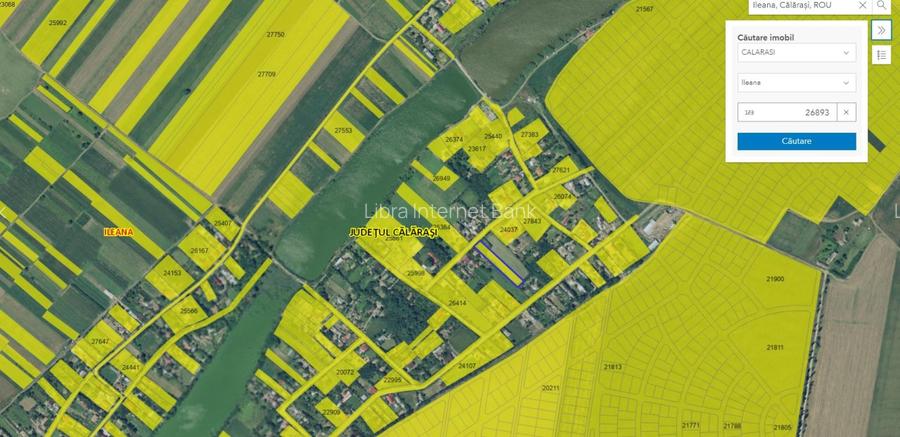
Task: Click the cadastral number input field
Action: click(787, 113)
